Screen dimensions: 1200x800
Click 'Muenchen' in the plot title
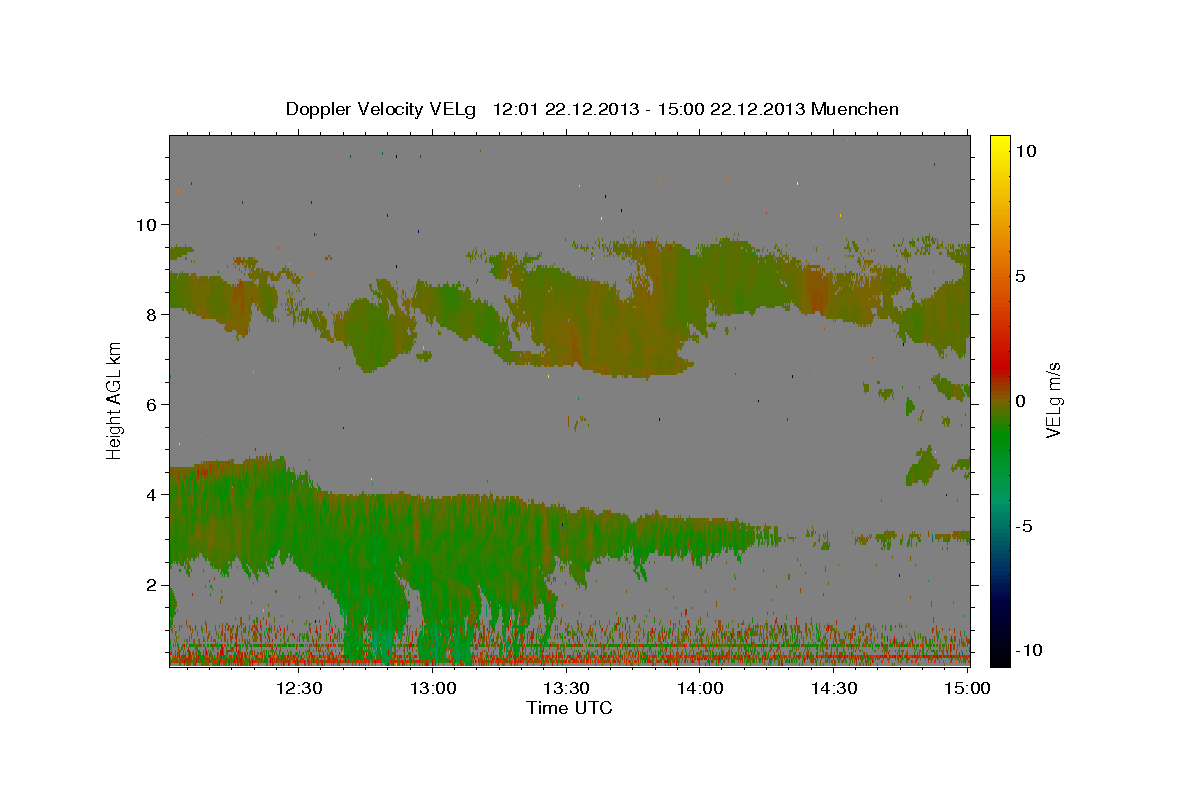pyautogui.click(x=855, y=109)
